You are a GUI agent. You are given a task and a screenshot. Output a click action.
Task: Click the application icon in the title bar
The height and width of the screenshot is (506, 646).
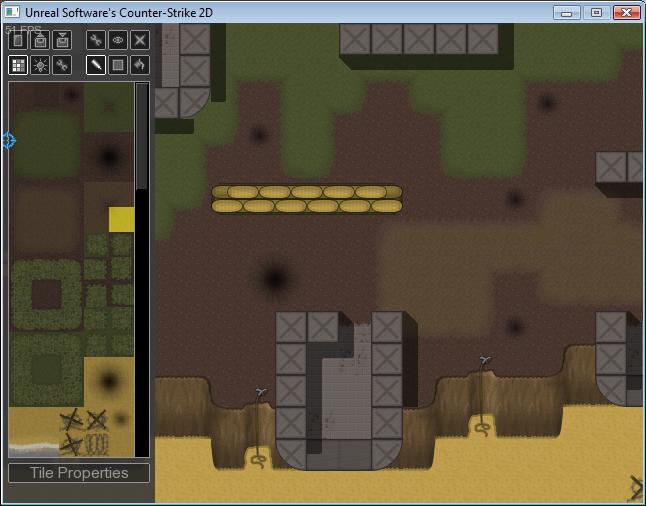(x=12, y=12)
